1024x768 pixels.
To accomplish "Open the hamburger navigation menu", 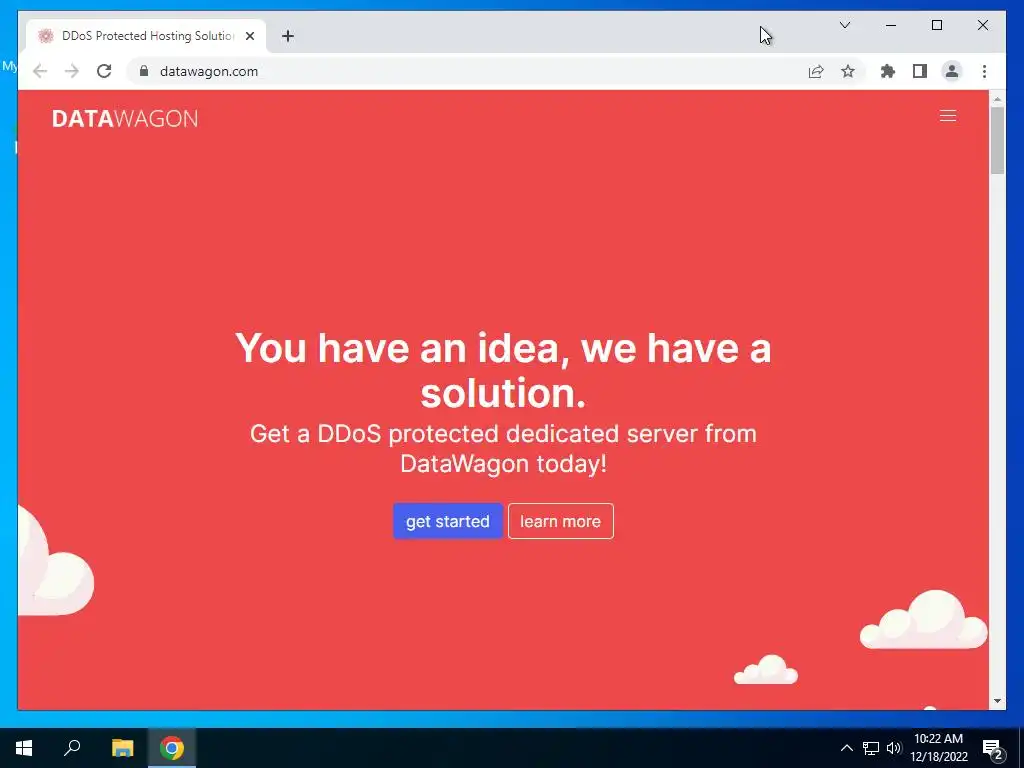I will coord(948,116).
